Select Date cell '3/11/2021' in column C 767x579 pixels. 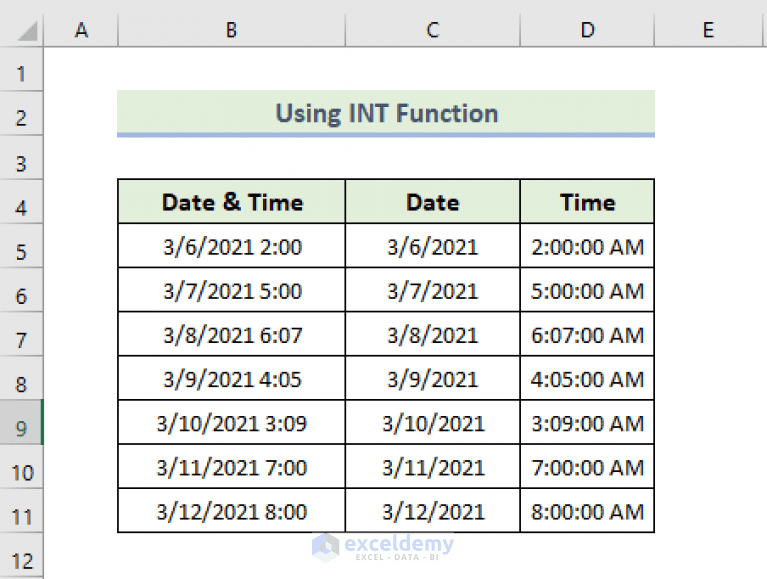pos(432,467)
